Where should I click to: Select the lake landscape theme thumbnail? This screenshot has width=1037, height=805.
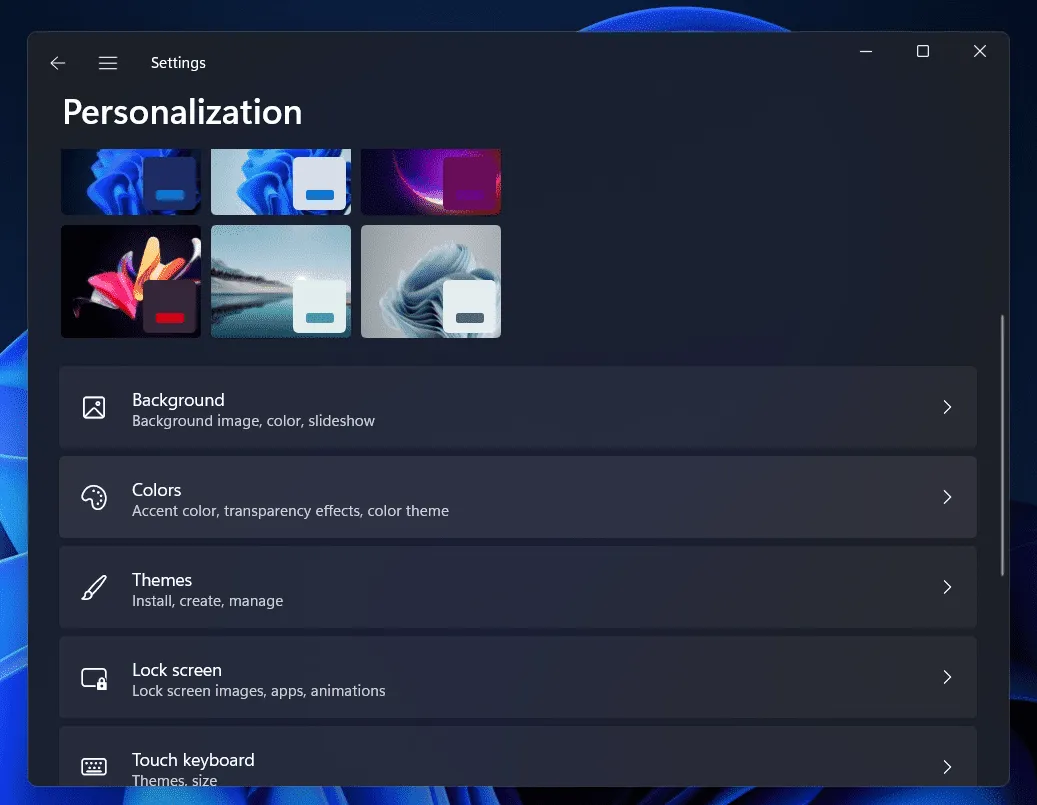[281, 281]
